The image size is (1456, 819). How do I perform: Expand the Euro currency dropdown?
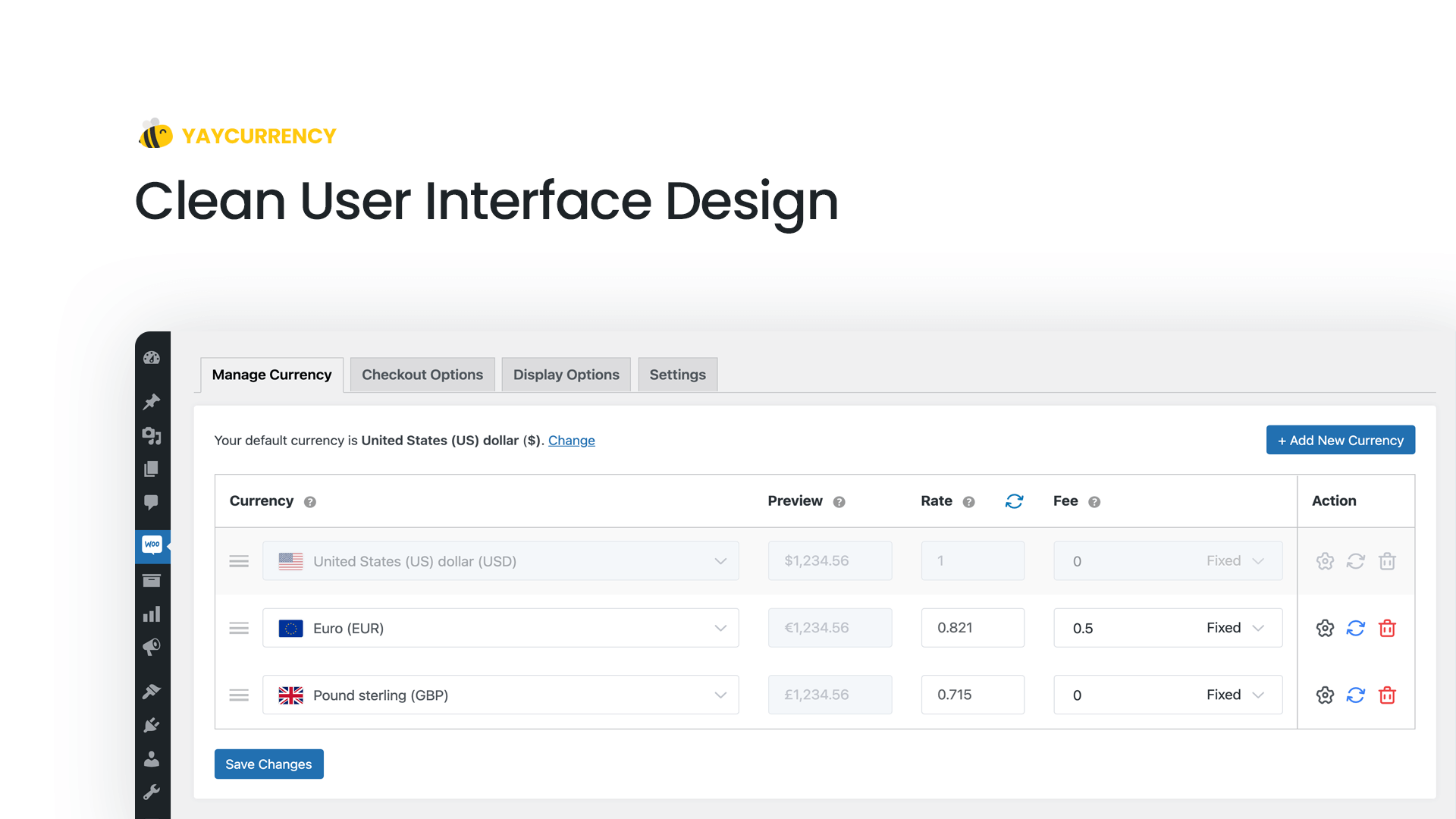(721, 627)
